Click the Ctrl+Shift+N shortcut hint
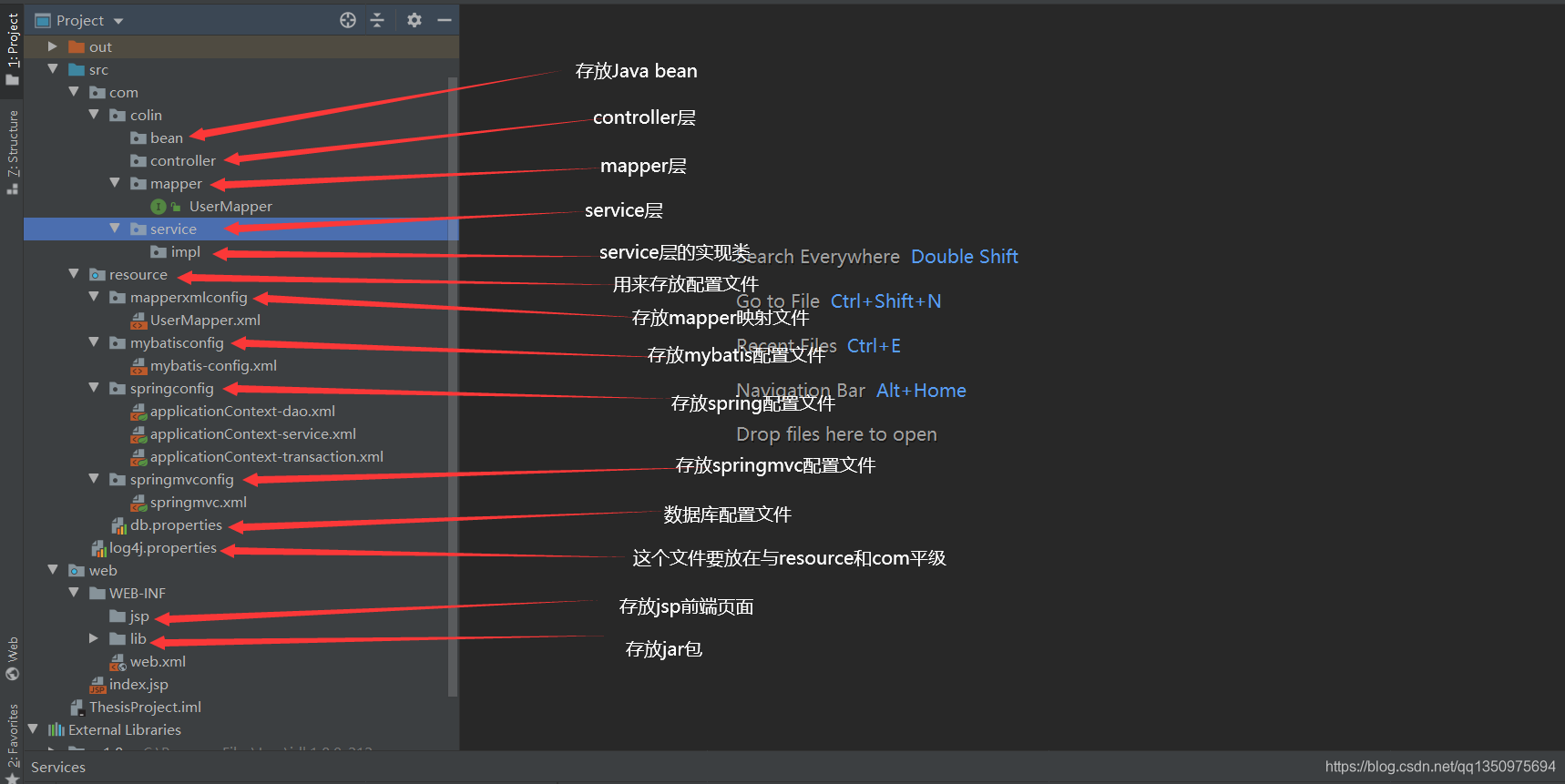 point(885,301)
